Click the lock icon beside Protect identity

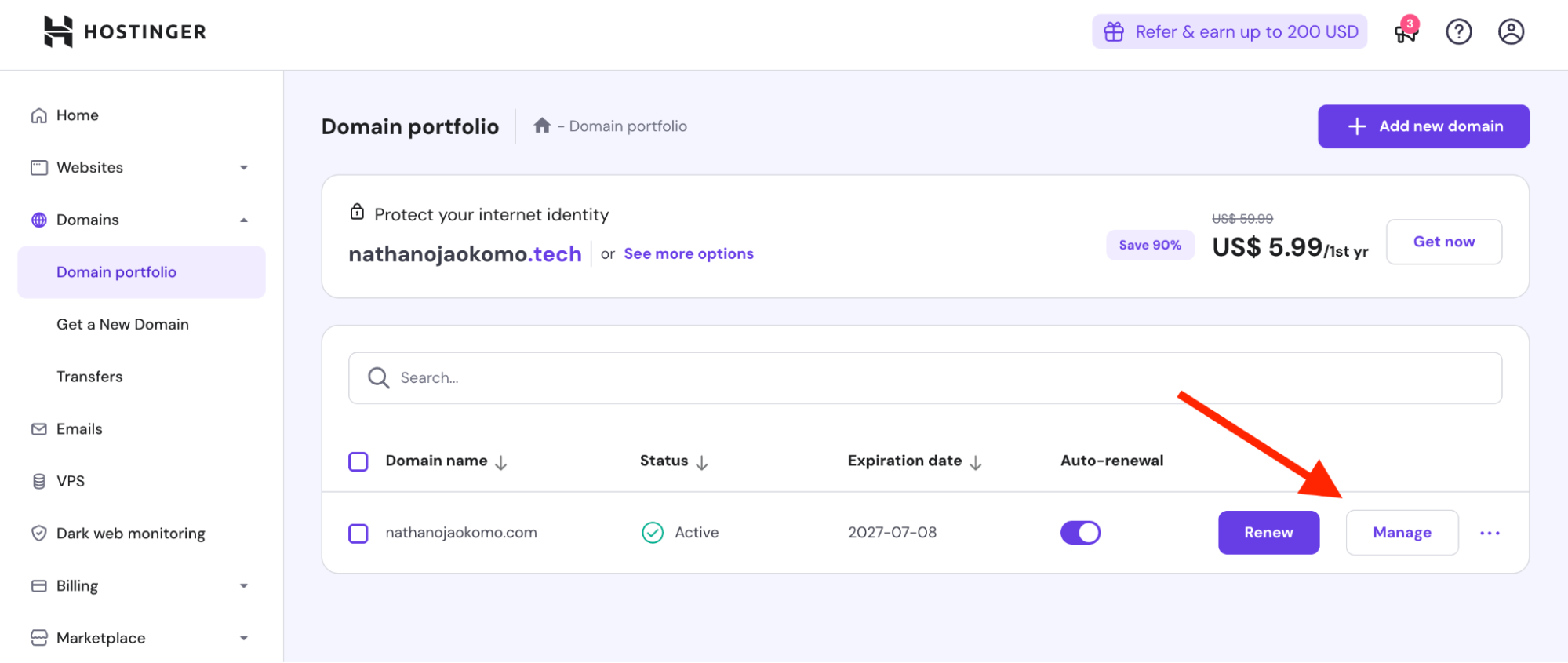[357, 212]
